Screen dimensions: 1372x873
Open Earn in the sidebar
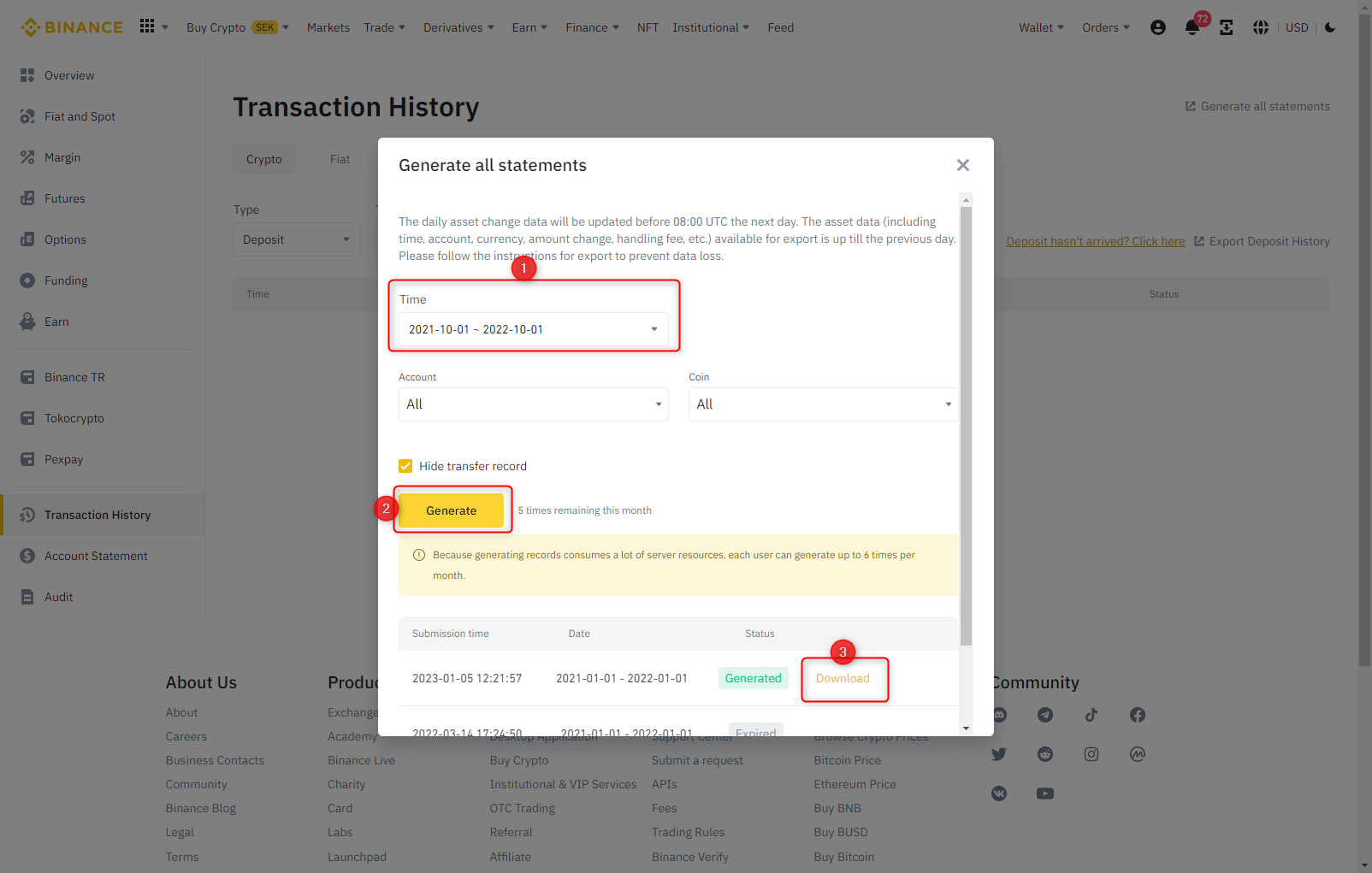103,321
